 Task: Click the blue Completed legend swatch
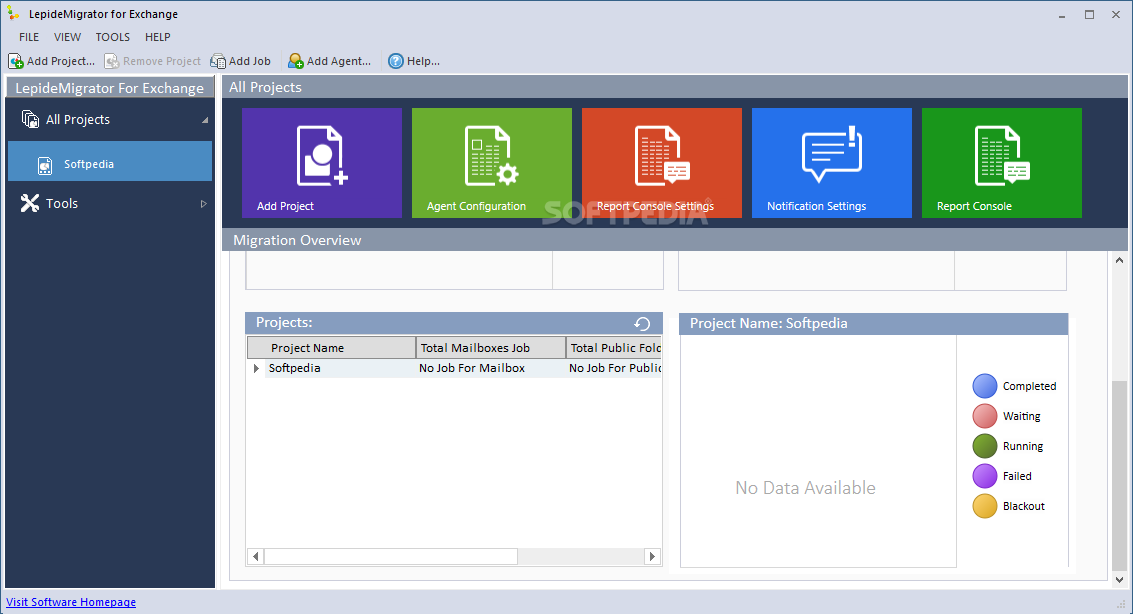click(985, 386)
